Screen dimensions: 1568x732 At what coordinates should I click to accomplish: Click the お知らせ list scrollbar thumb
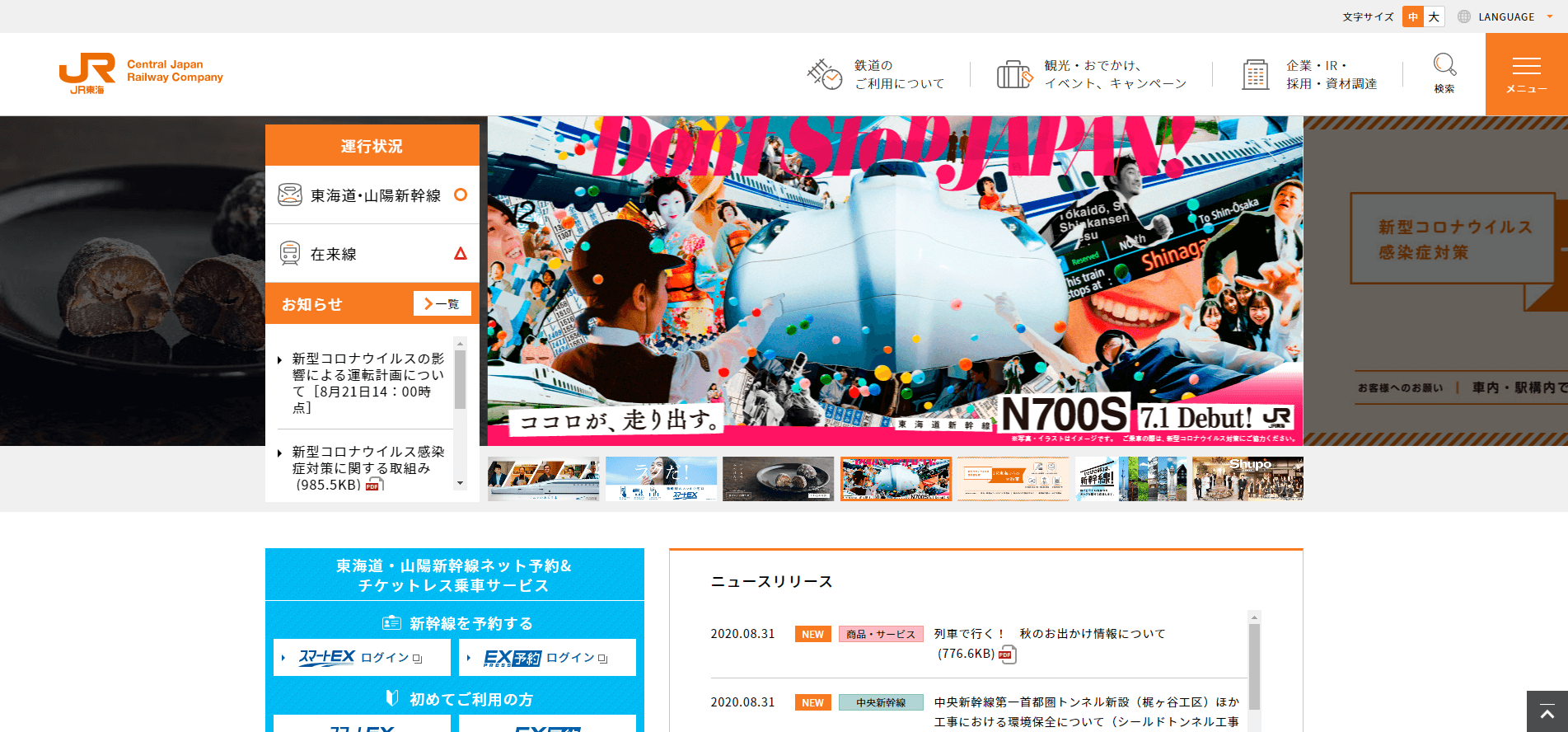461,379
